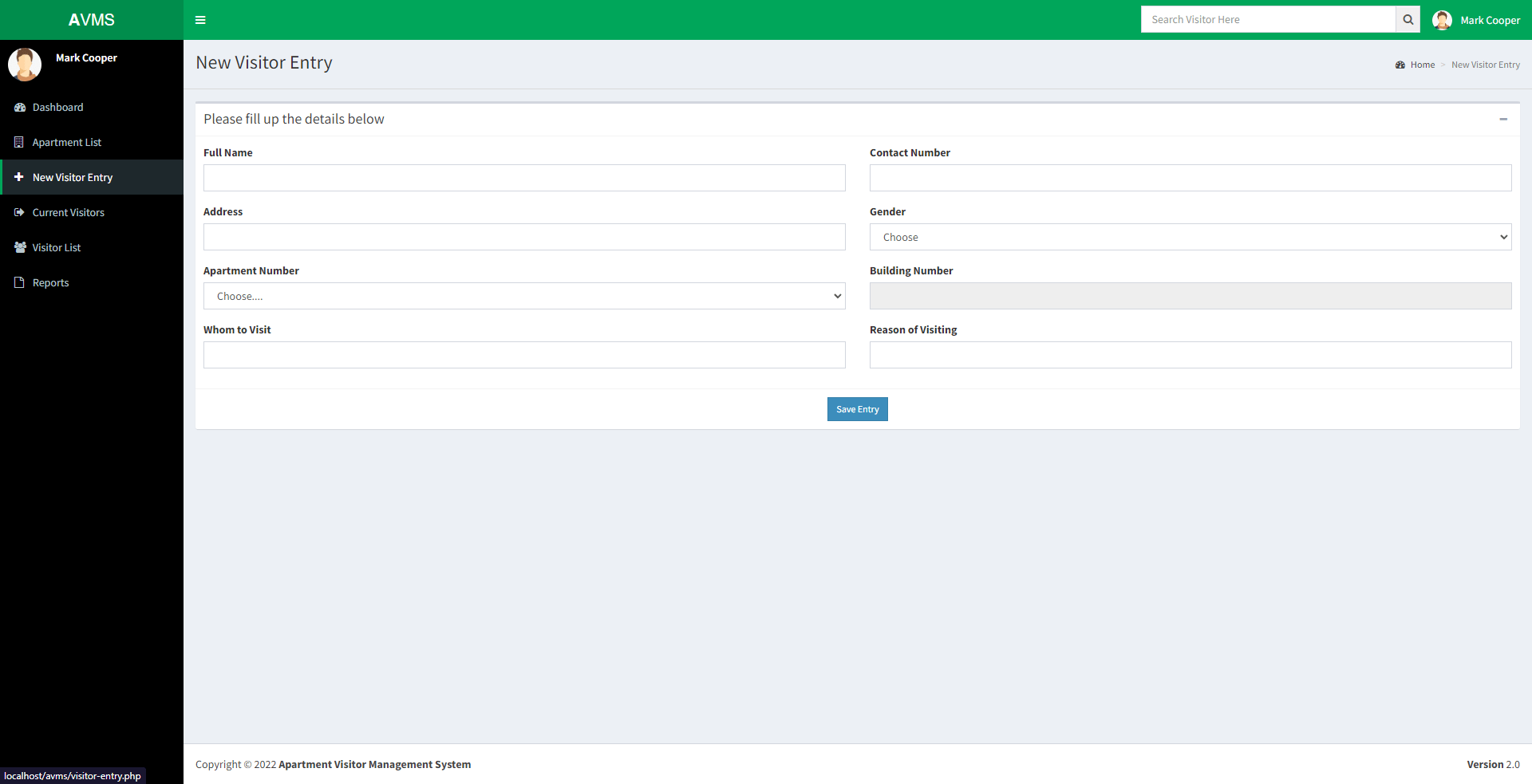1532x784 pixels.
Task: Select New Visitor Entry in the sidebar menu
Action: tap(73, 177)
